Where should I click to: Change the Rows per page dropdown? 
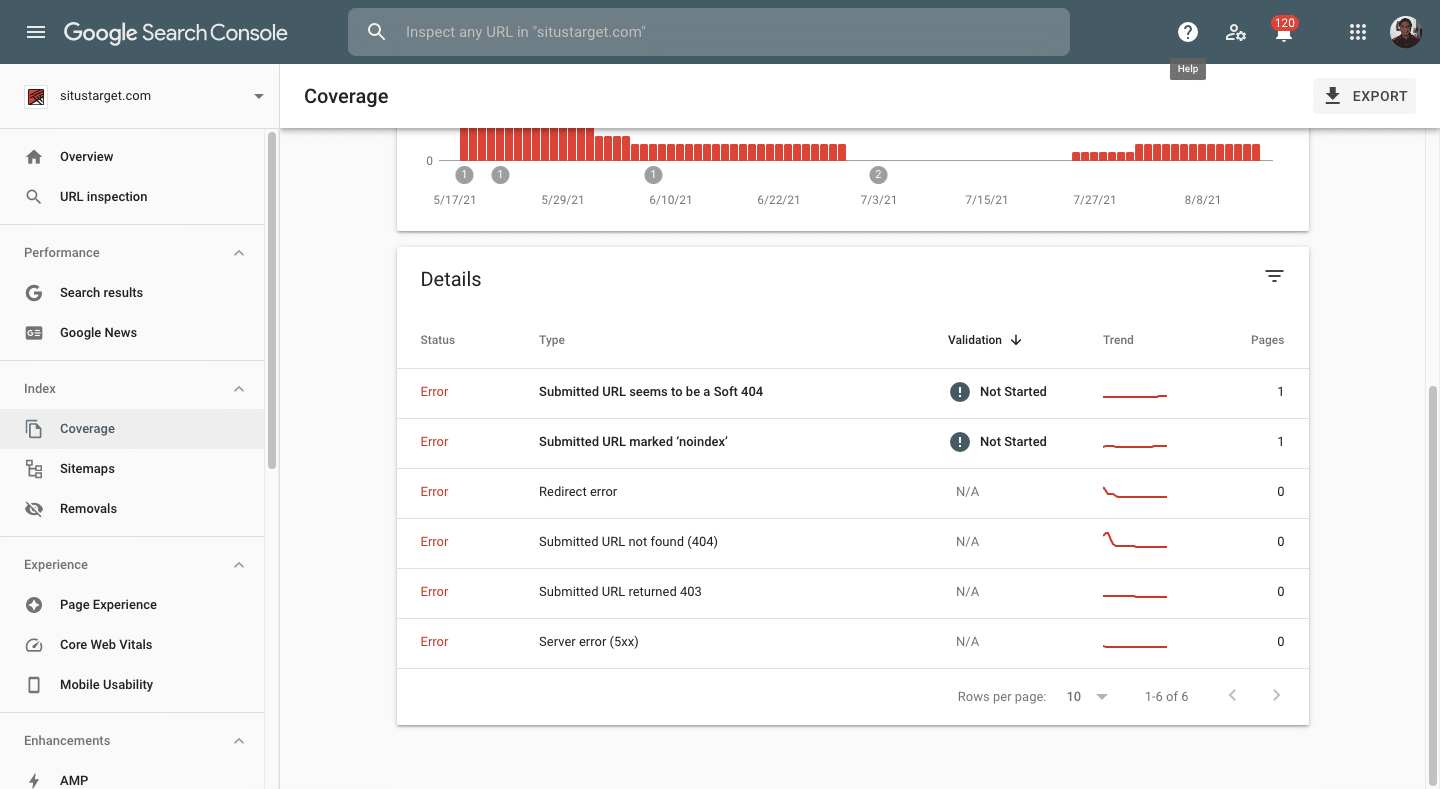coord(1087,697)
